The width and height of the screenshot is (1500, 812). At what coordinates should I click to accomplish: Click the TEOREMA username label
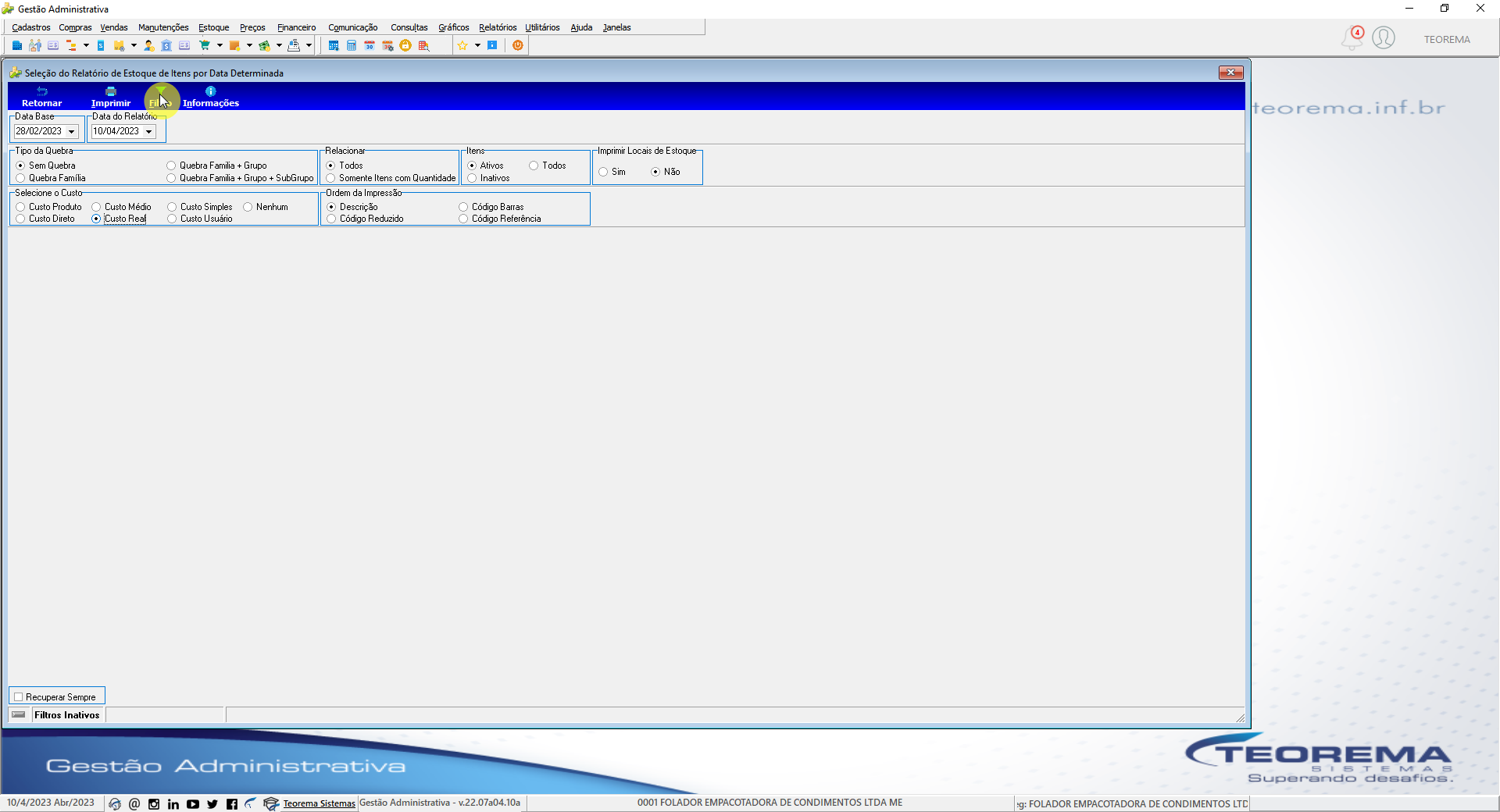click(1447, 40)
